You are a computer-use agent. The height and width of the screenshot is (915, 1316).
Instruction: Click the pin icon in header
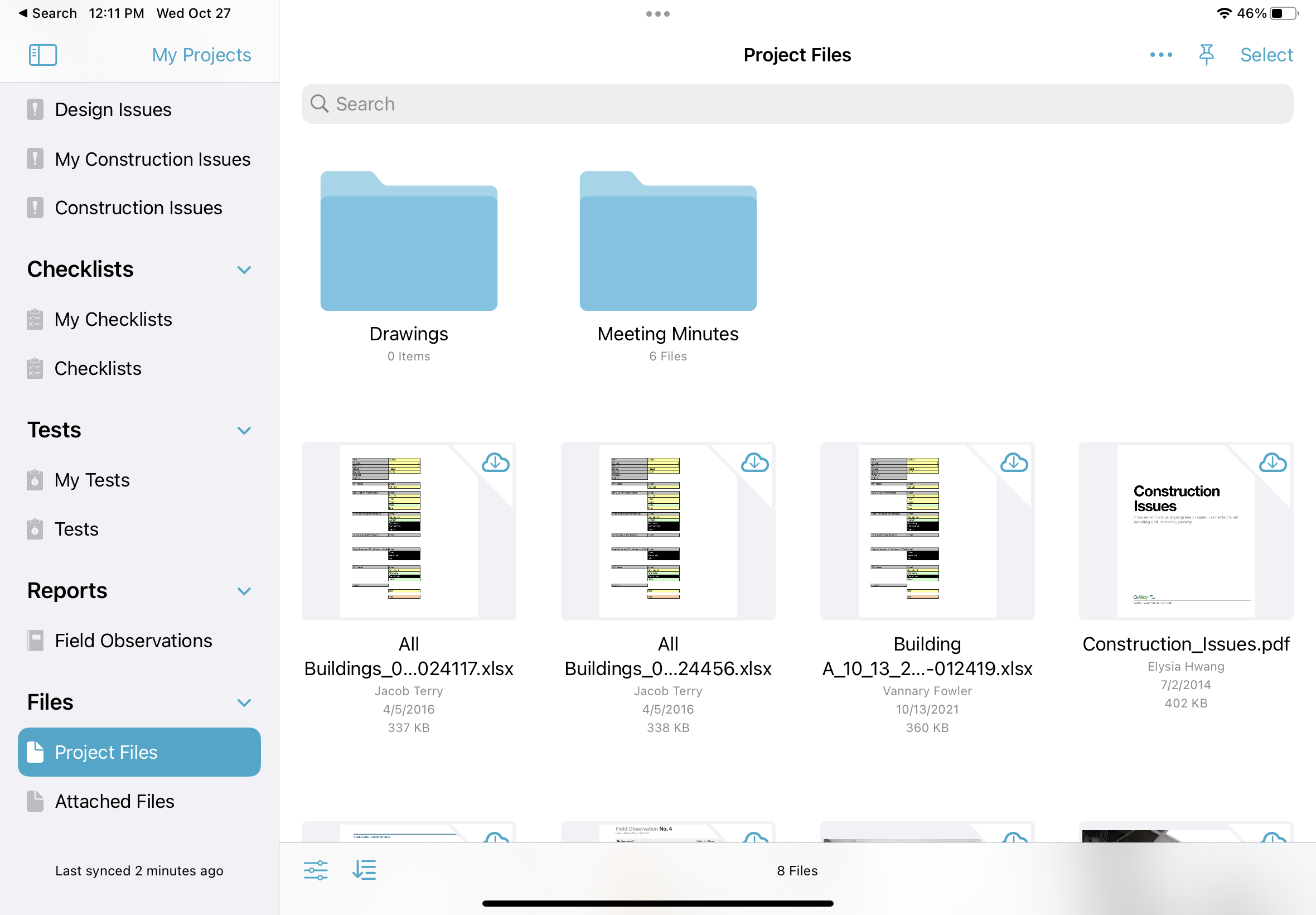tap(1206, 55)
